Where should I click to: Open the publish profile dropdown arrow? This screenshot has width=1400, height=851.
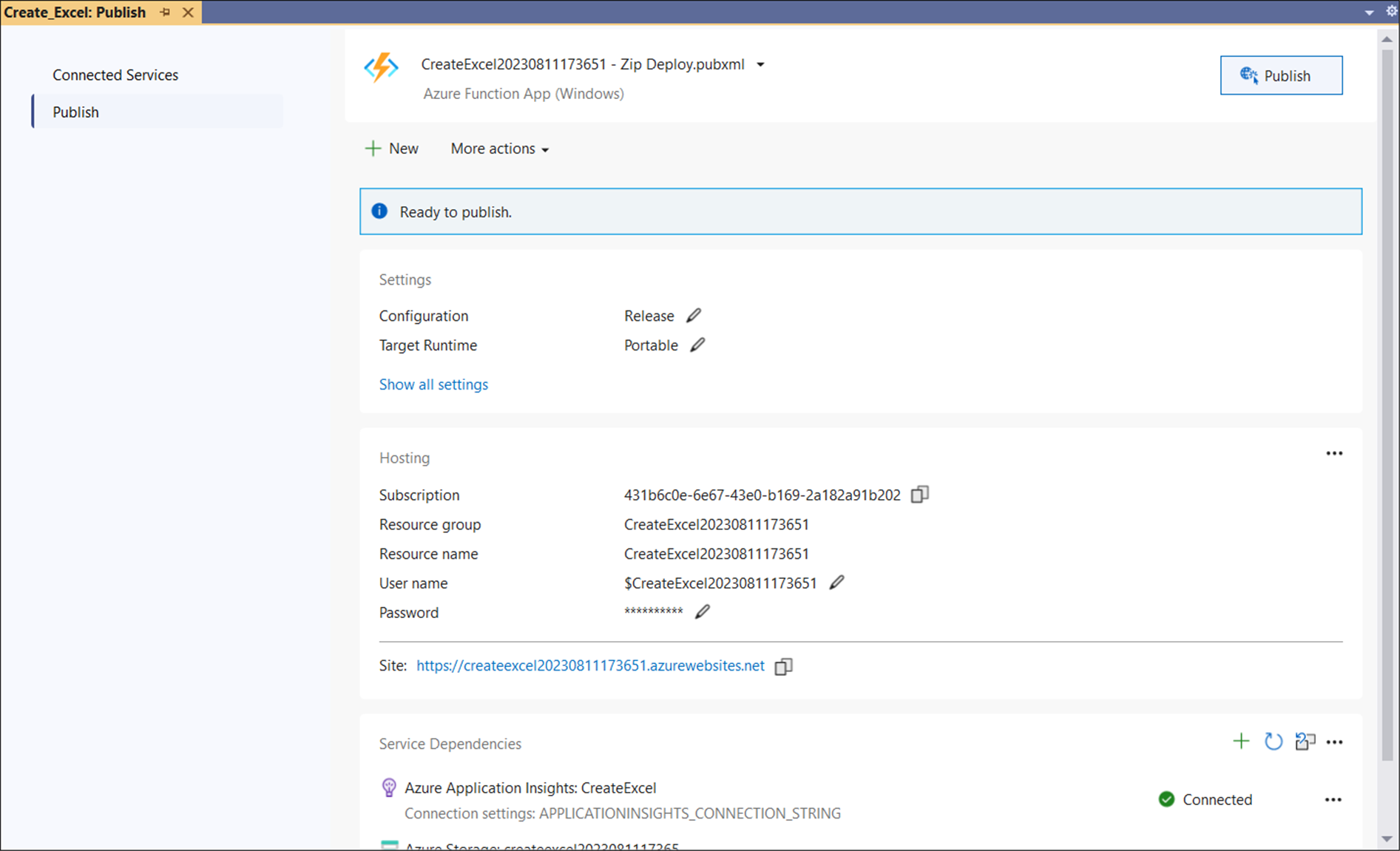pyautogui.click(x=760, y=65)
